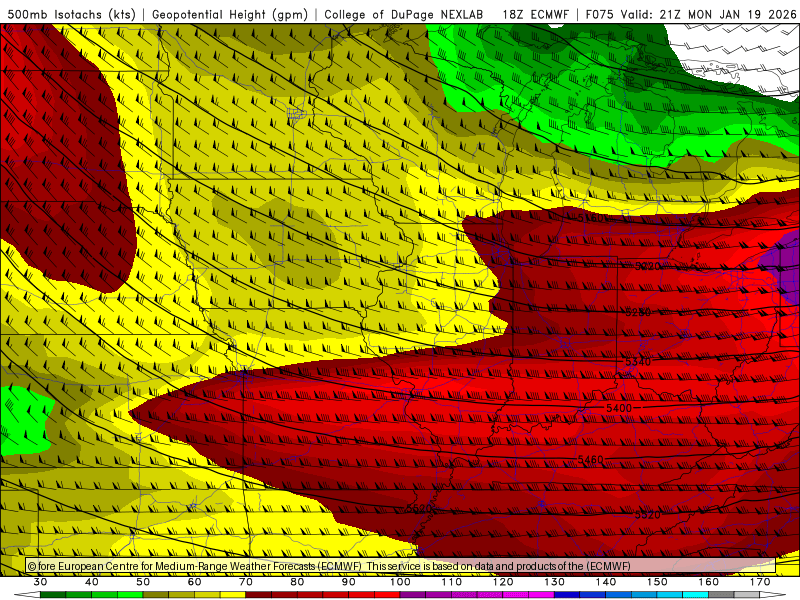Click the '500mb Isotachs (kts)' title text
The height and width of the screenshot is (600, 800).
pyautogui.click(x=71, y=14)
